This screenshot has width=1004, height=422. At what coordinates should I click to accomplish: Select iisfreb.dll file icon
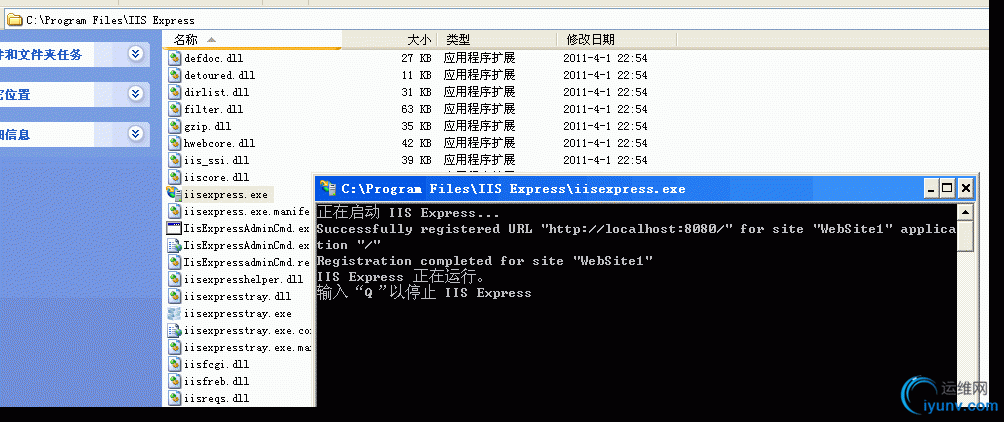tap(174, 381)
